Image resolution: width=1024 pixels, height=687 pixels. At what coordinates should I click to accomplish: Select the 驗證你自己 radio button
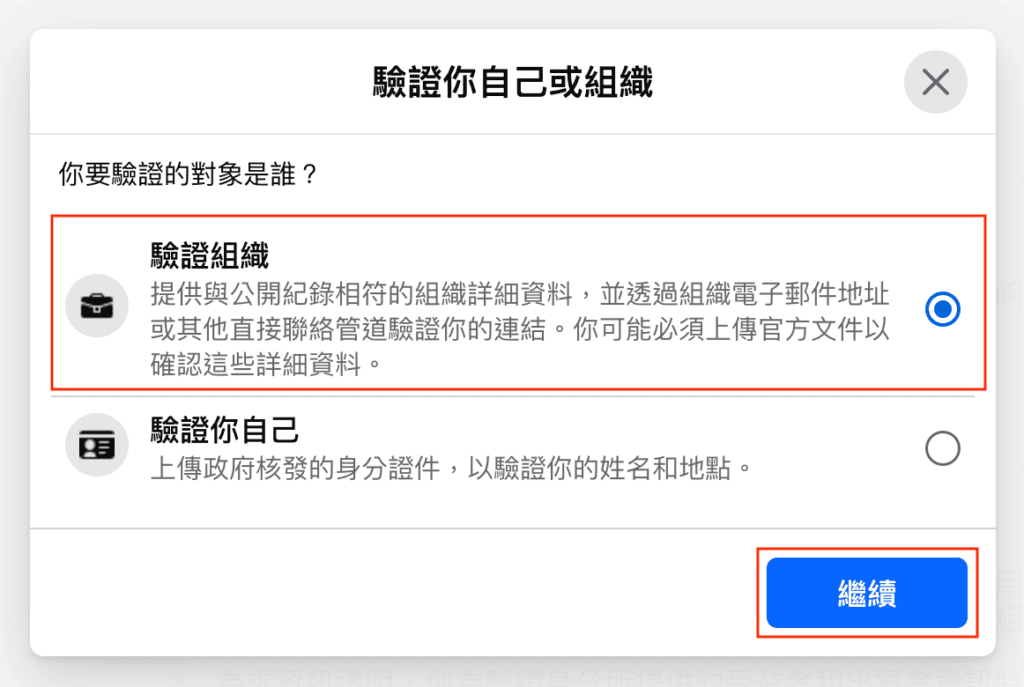942,449
